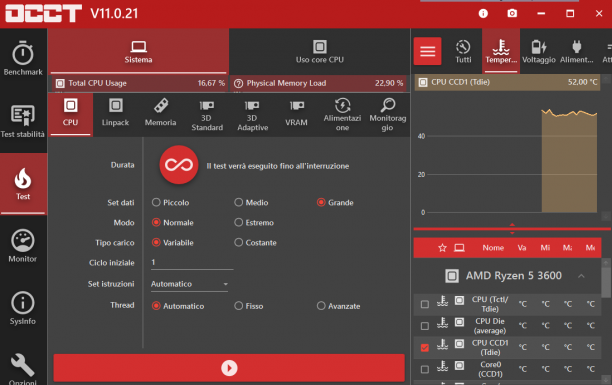Select the Alimentazione power test
The height and width of the screenshot is (385, 612).
pyautogui.click(x=342, y=116)
